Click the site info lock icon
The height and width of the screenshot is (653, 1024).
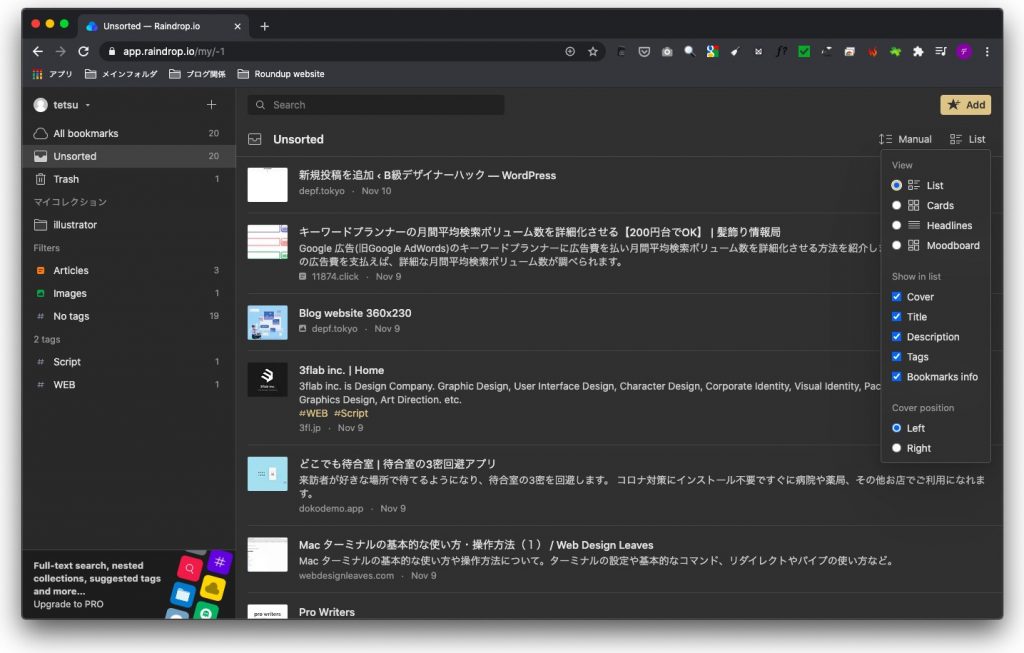(112, 51)
